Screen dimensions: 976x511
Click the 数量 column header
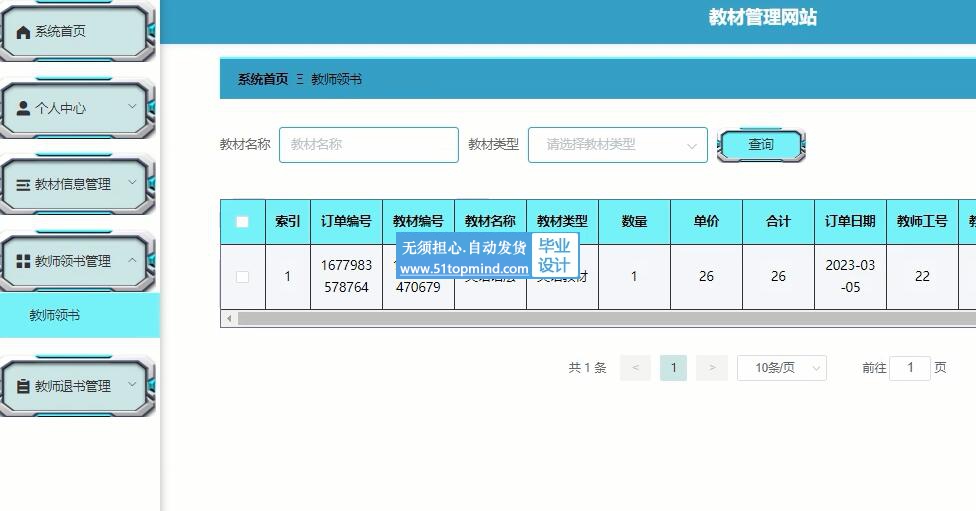coord(634,222)
